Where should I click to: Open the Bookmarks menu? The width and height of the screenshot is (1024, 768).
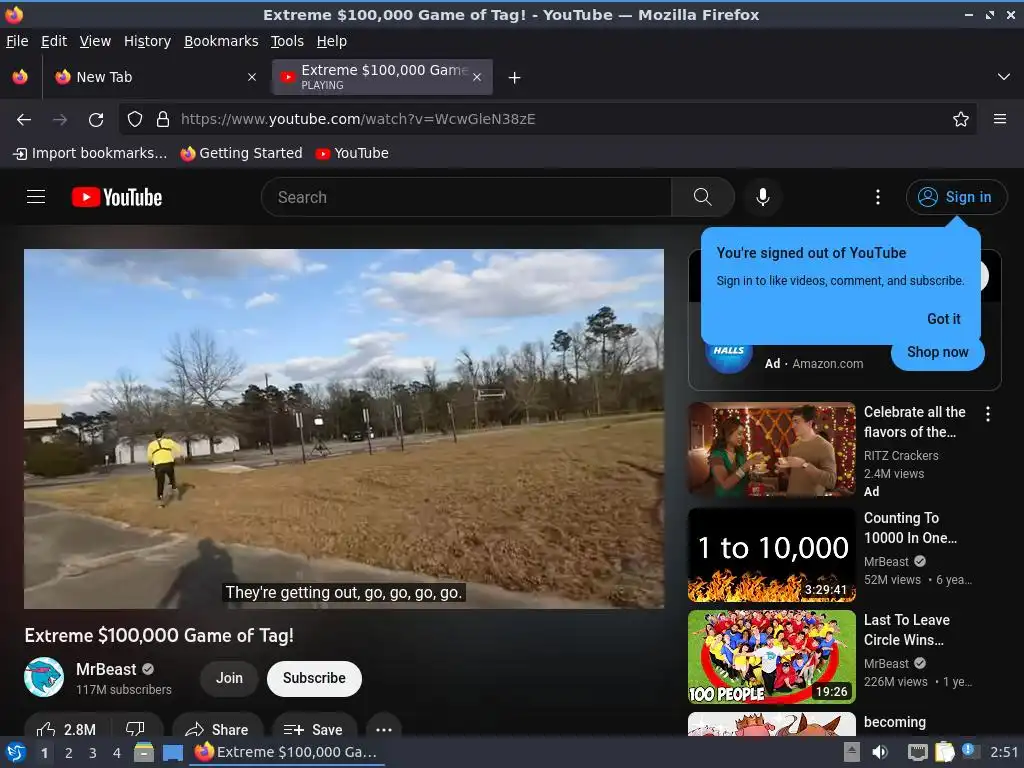(221, 41)
